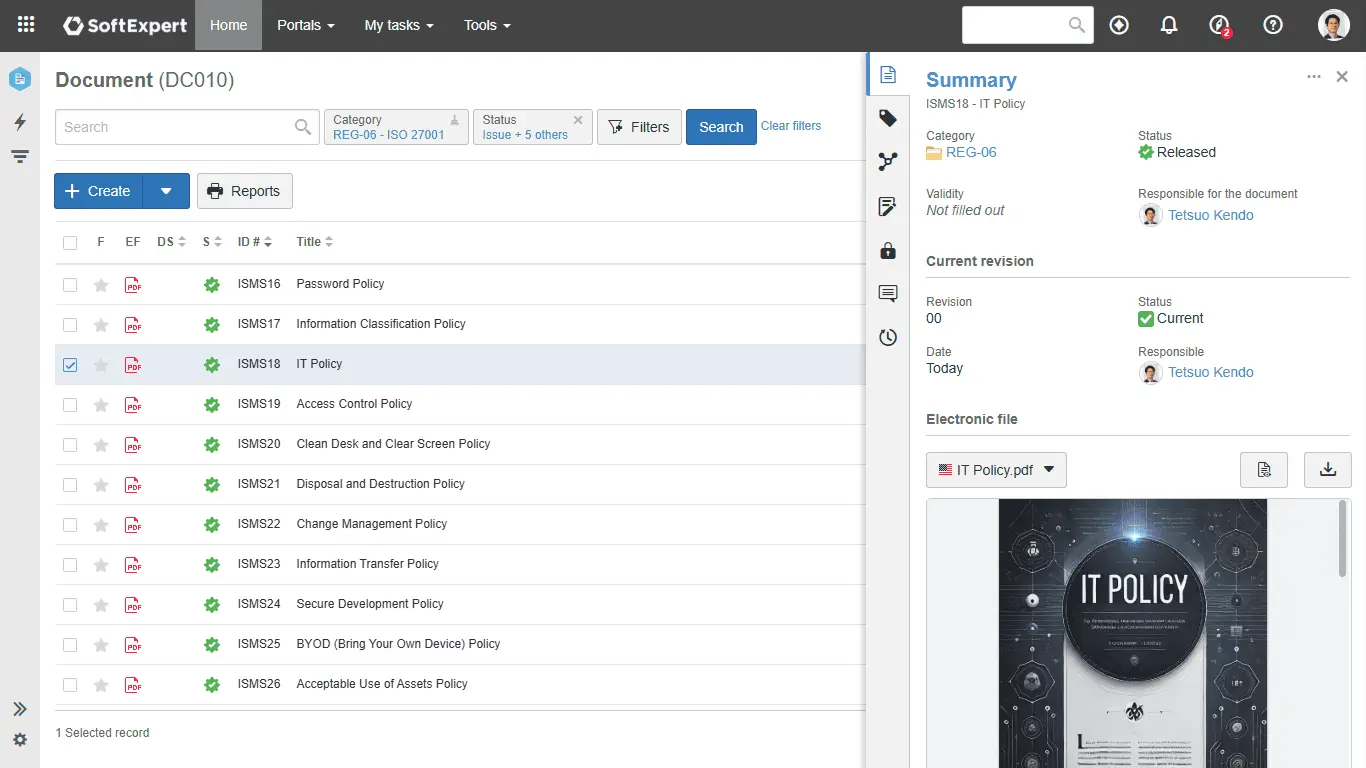Check the ISMS19 Access Control Policy row
Screen dimensions: 1366x768
point(70,405)
